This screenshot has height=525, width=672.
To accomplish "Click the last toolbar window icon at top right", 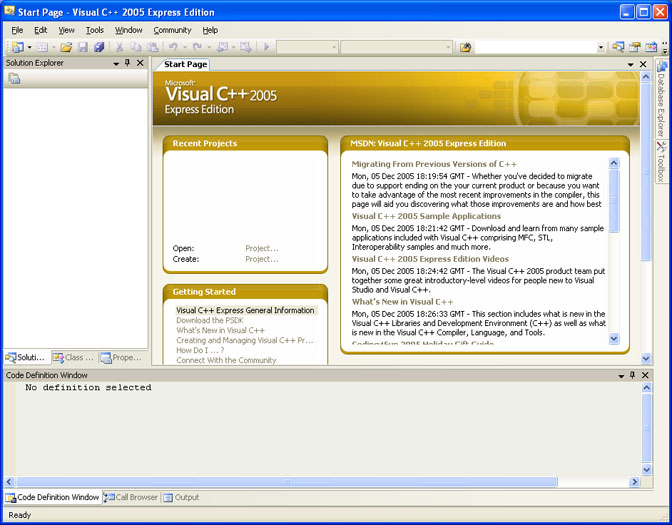I will (x=651, y=47).
